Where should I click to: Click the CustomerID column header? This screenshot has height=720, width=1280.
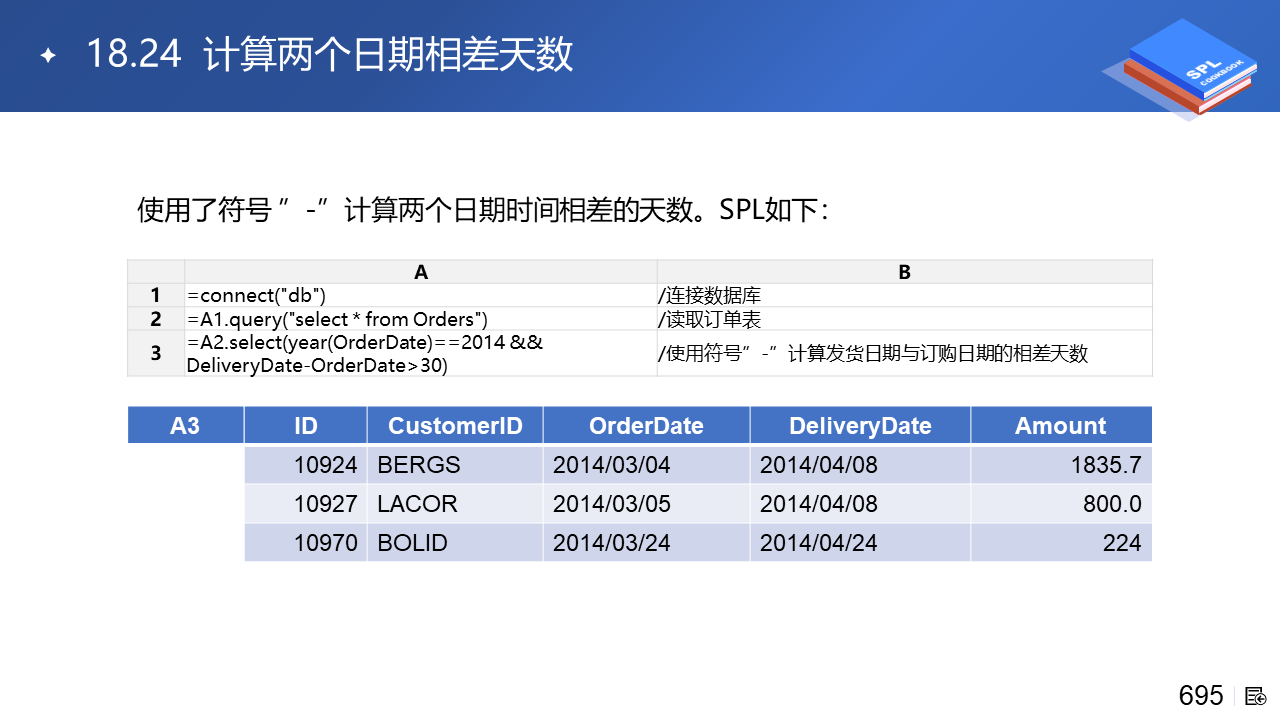455,425
